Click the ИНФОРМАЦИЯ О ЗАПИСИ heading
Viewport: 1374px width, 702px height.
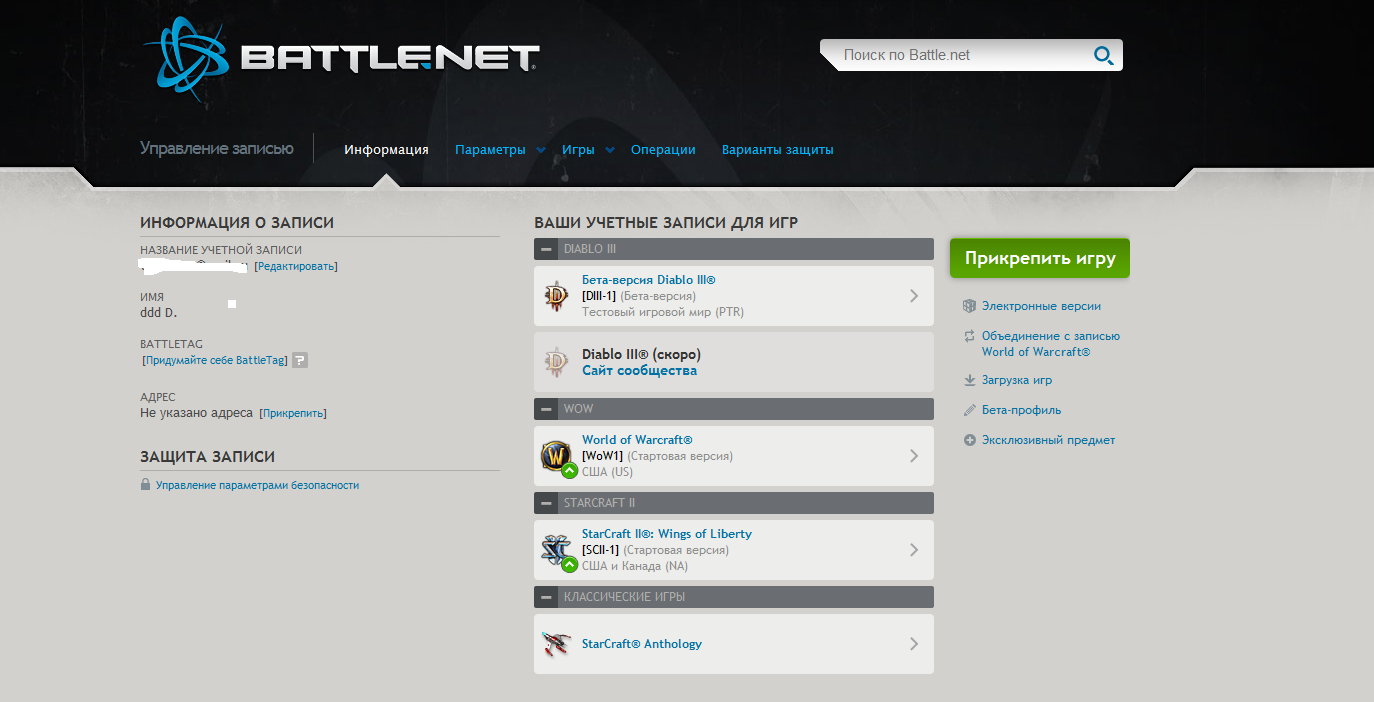tap(237, 223)
